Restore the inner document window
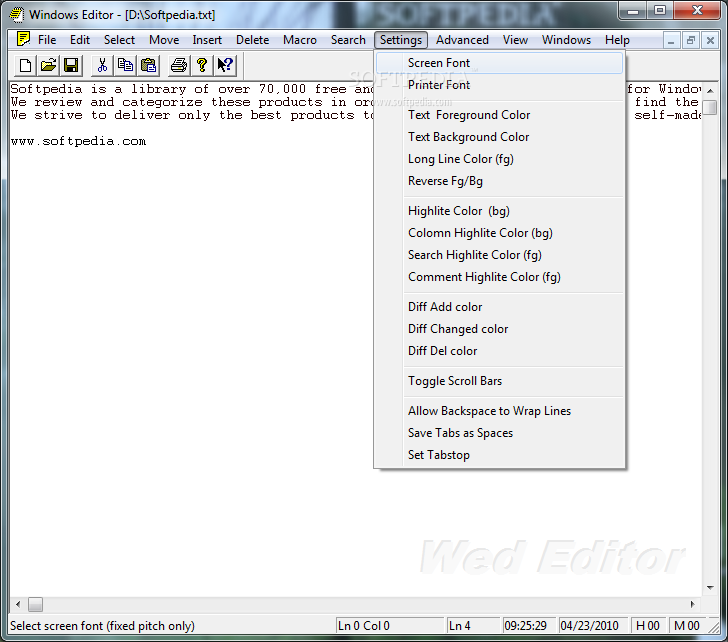The image size is (728, 642). (691, 40)
